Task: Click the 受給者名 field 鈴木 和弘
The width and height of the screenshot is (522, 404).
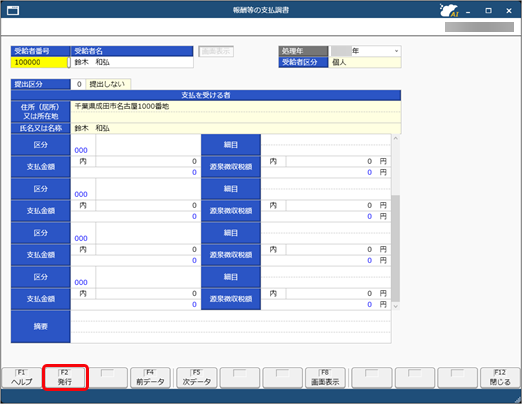Action: click(x=132, y=62)
